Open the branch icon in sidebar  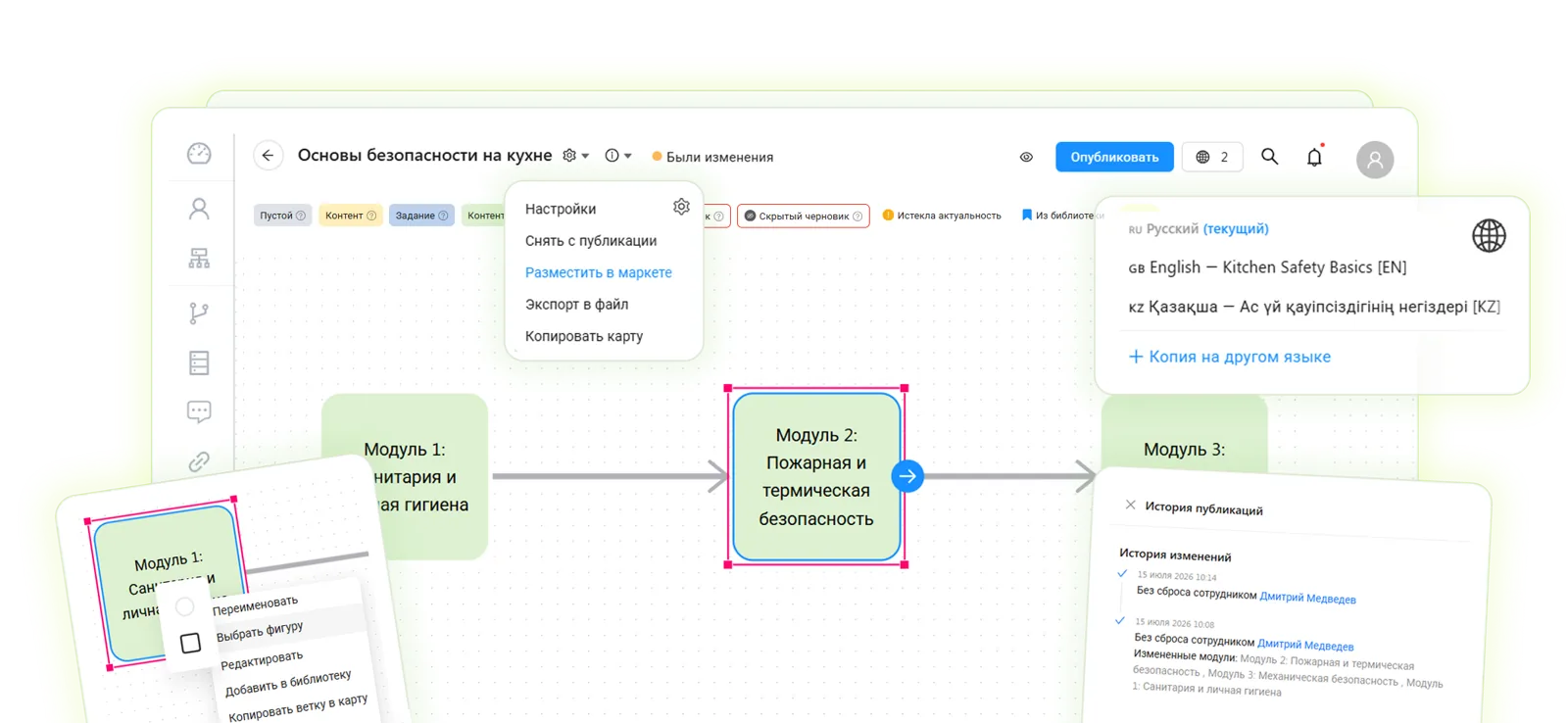pyautogui.click(x=199, y=313)
